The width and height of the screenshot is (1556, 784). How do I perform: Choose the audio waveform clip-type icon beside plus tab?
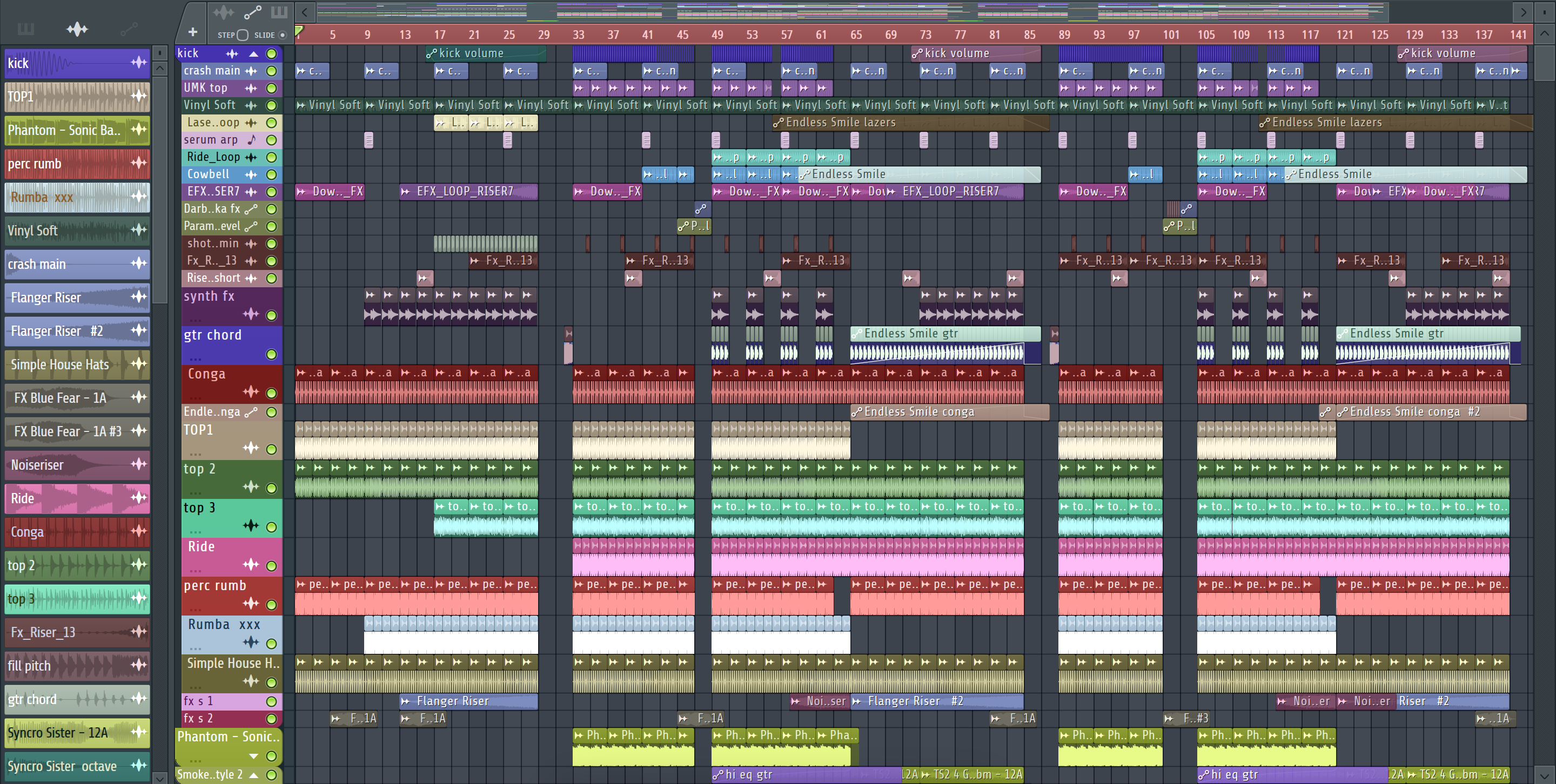pos(223,11)
